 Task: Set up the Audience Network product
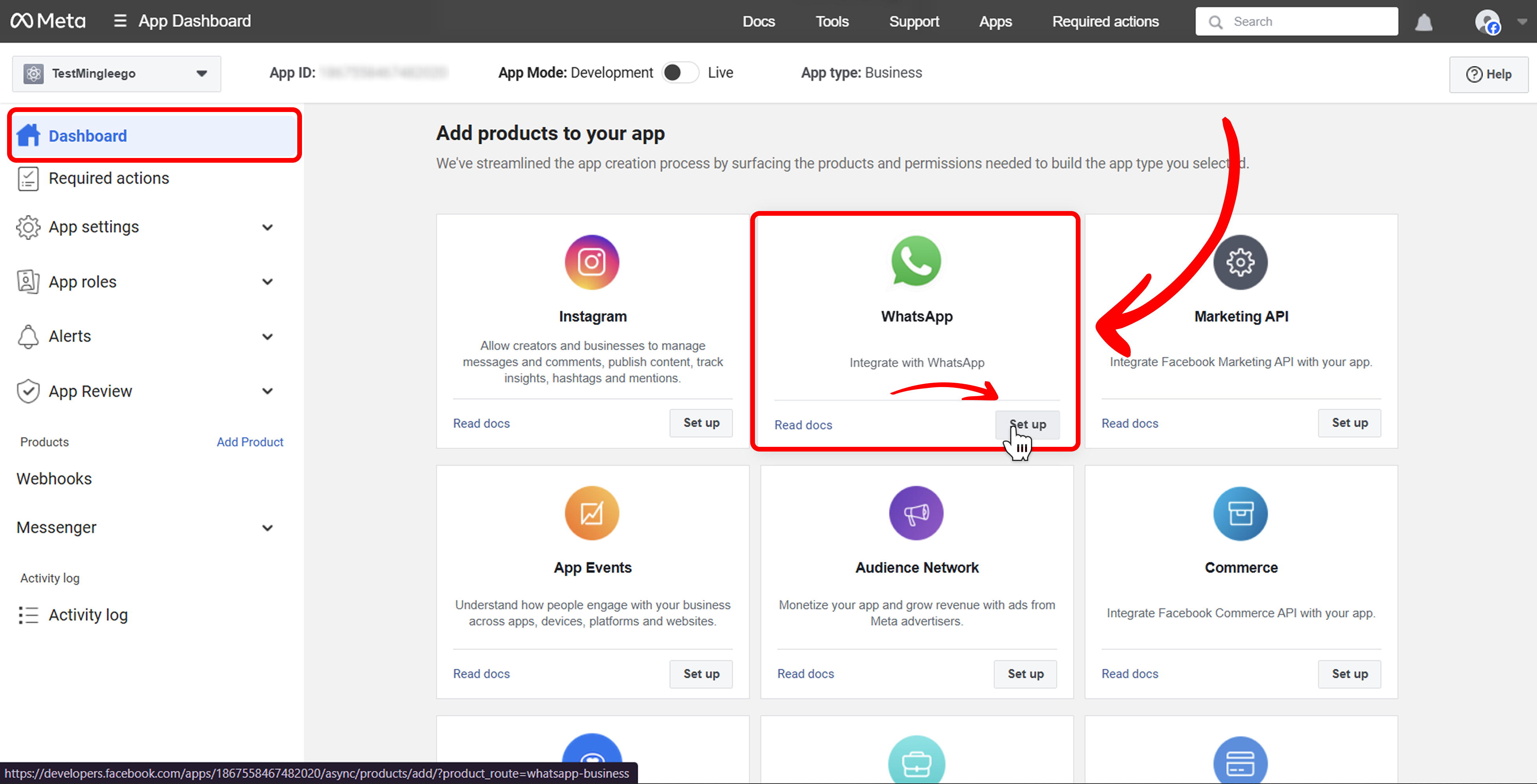(1025, 674)
